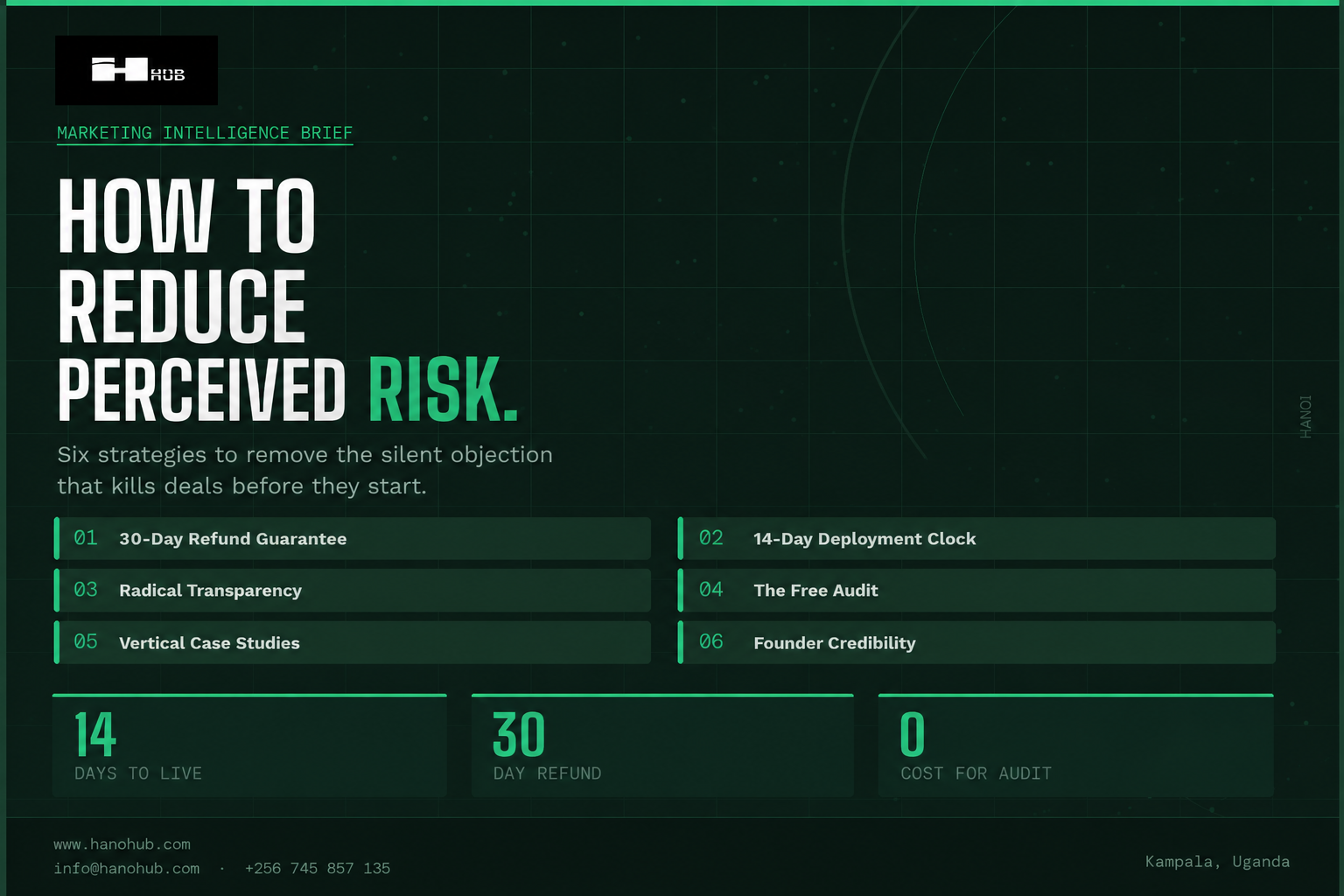Open The Free Audit item
1344x896 pixels.
[x=976, y=590]
